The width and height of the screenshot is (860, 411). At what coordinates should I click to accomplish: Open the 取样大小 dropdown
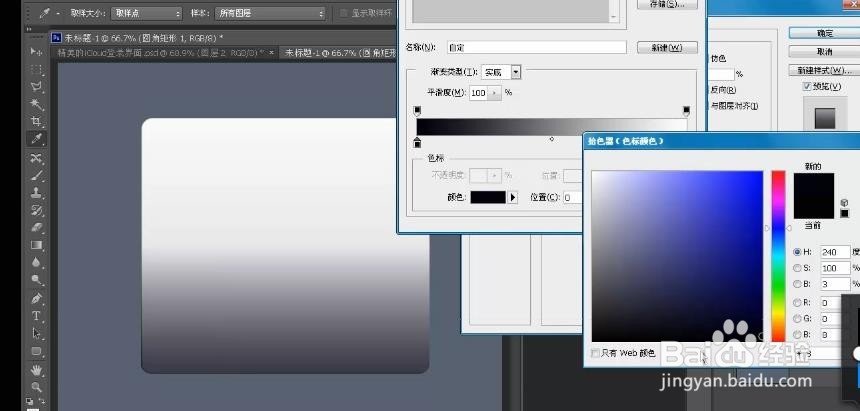[146, 13]
